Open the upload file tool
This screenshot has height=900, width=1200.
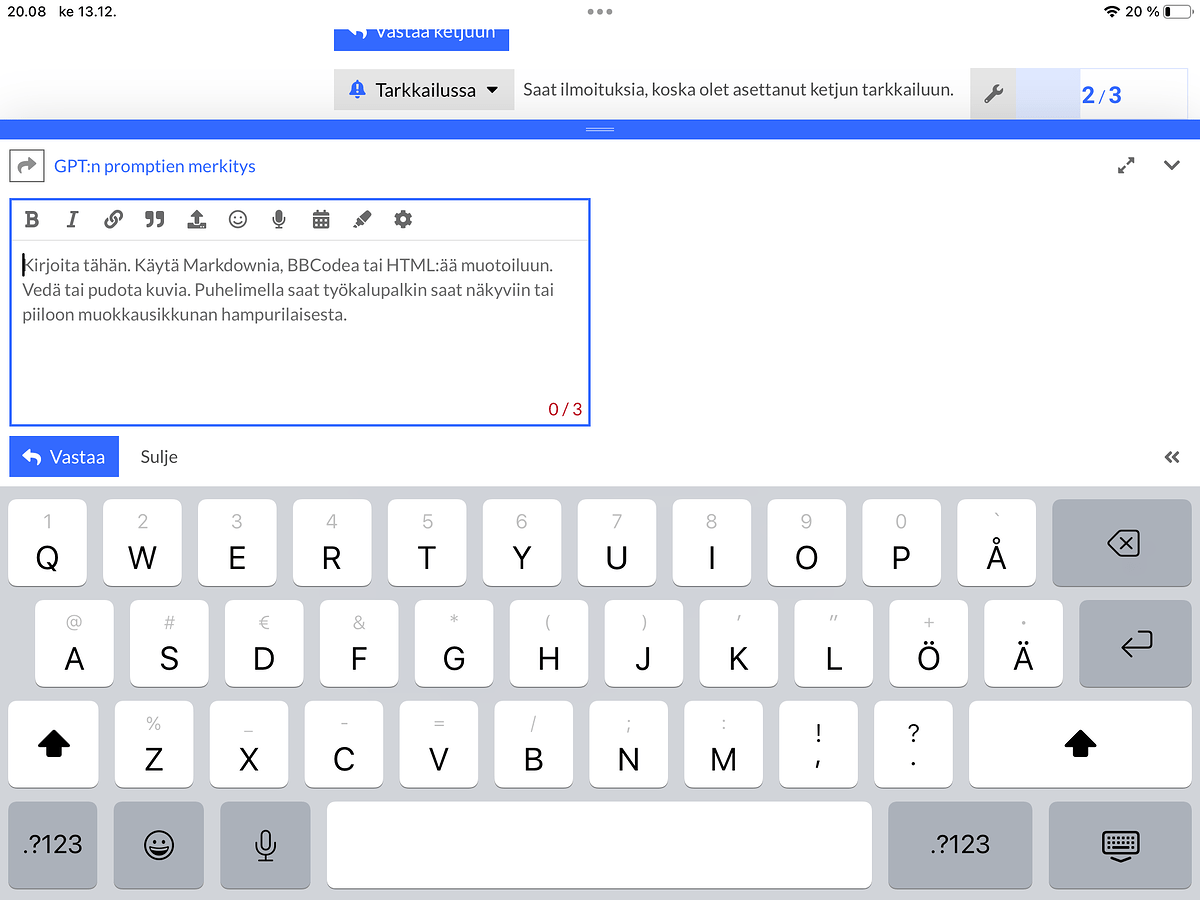(196, 220)
